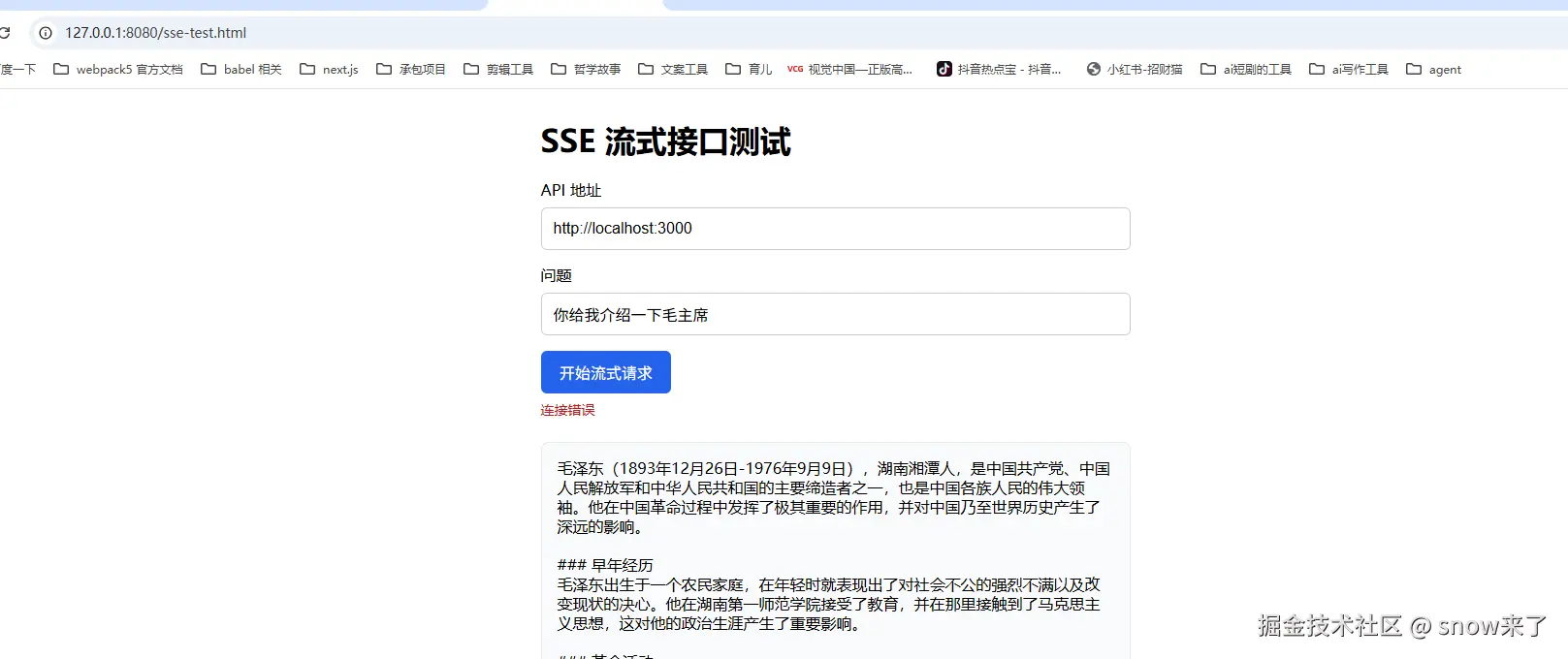Click the API 地址 label
The height and width of the screenshot is (659, 1568).
point(571,191)
